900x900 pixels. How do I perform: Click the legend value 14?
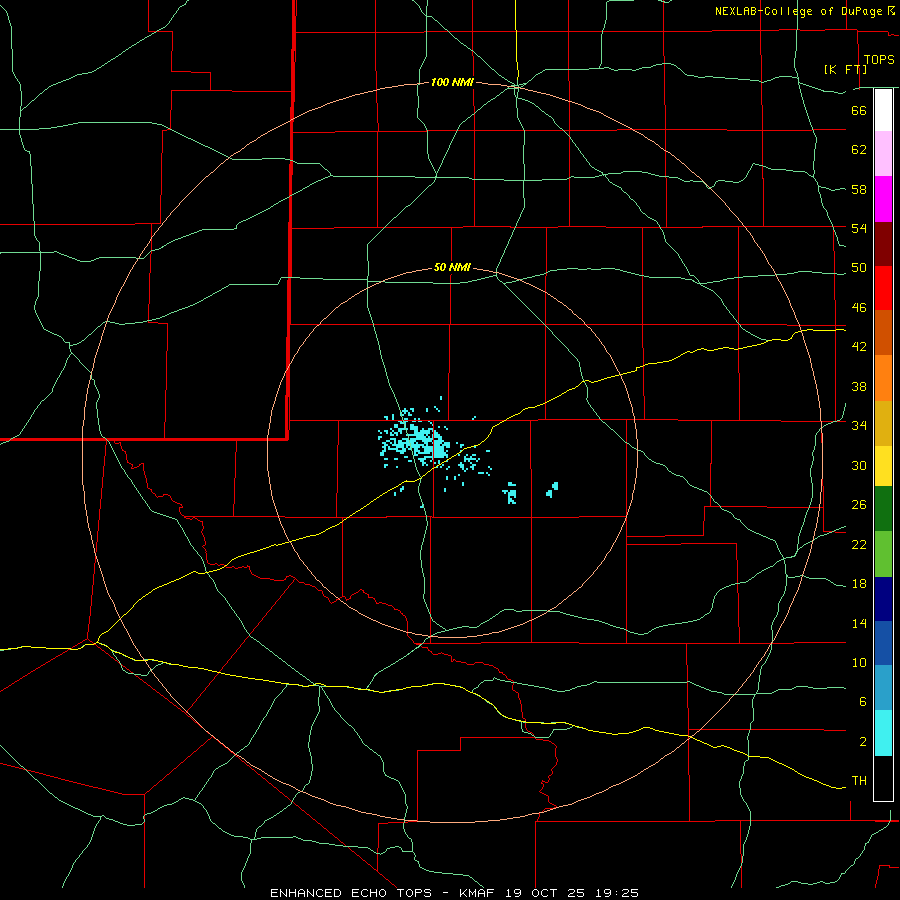[x=859, y=623]
